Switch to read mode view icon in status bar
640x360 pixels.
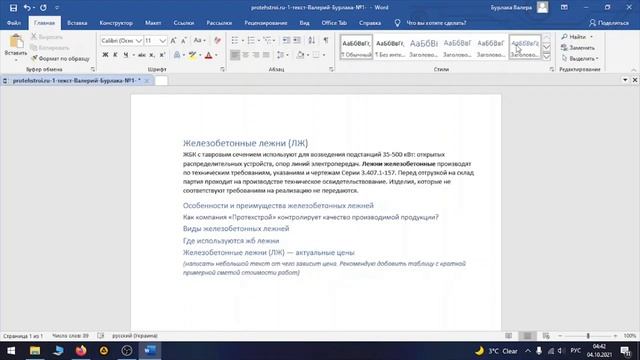click(x=508, y=336)
